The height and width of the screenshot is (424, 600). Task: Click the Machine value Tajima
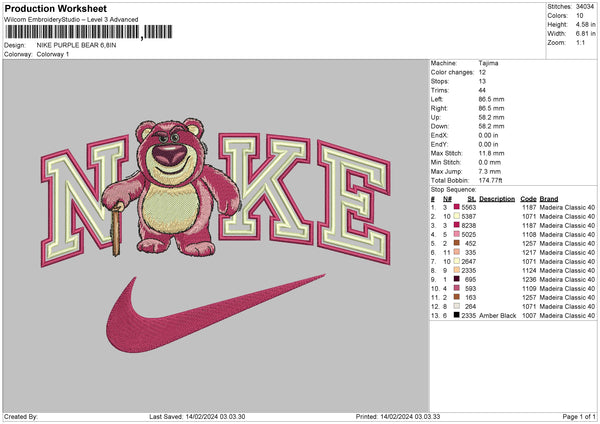[x=488, y=63]
